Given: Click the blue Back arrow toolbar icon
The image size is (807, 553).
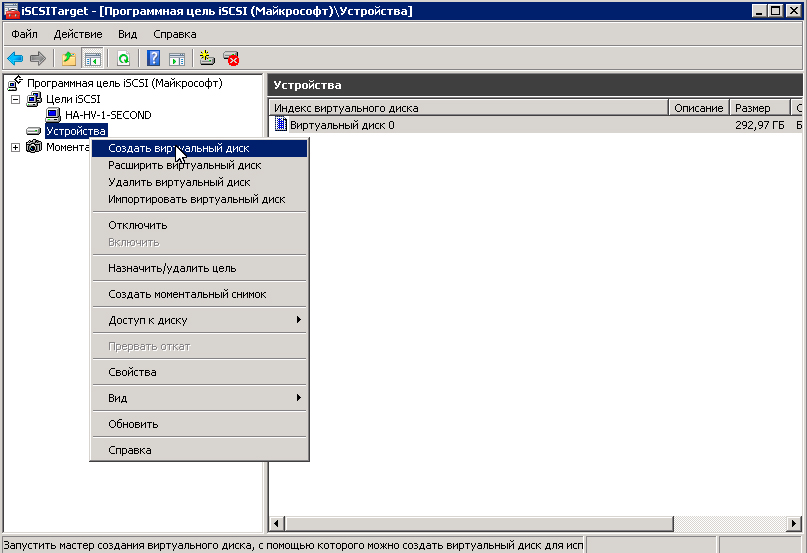Looking at the screenshot, I should (15, 59).
